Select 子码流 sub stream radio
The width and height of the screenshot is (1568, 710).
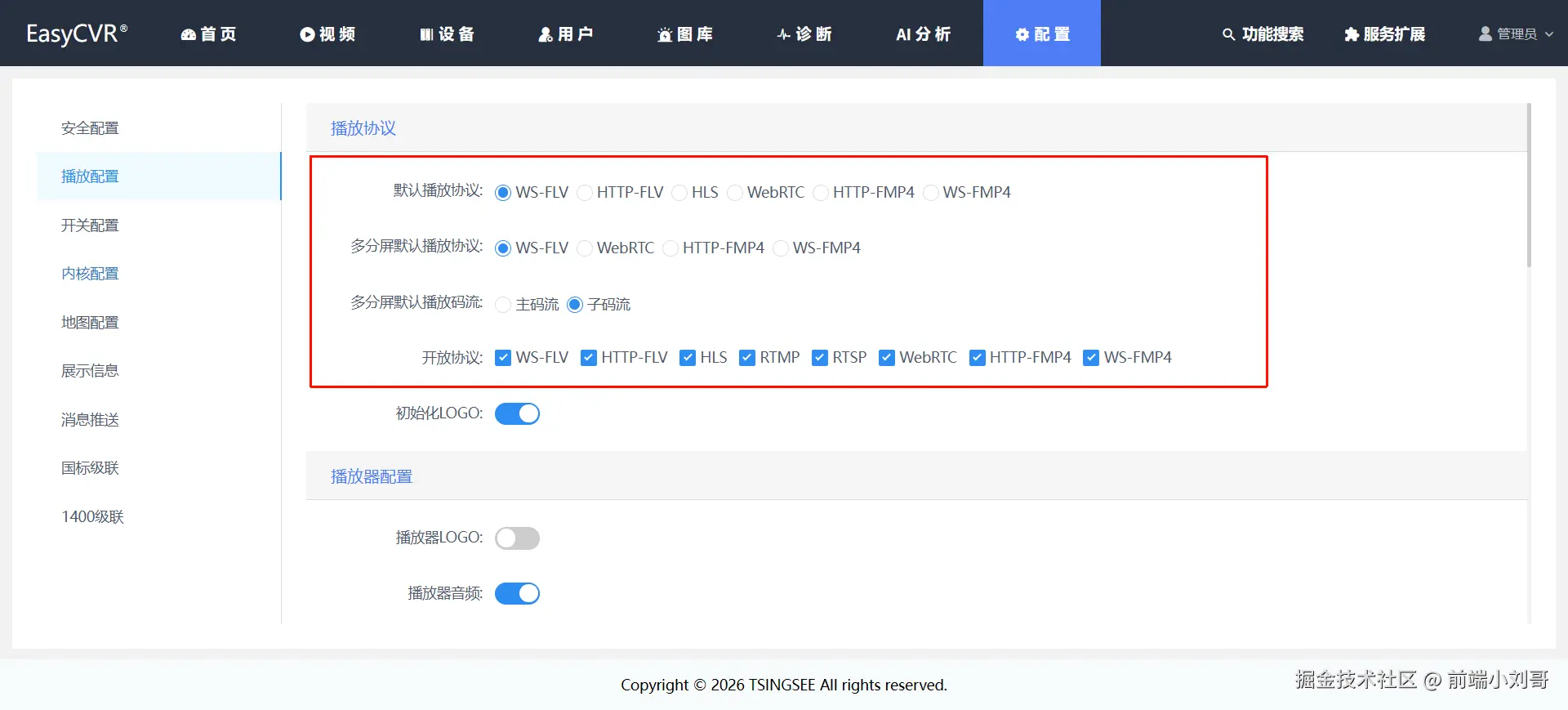pyautogui.click(x=575, y=305)
